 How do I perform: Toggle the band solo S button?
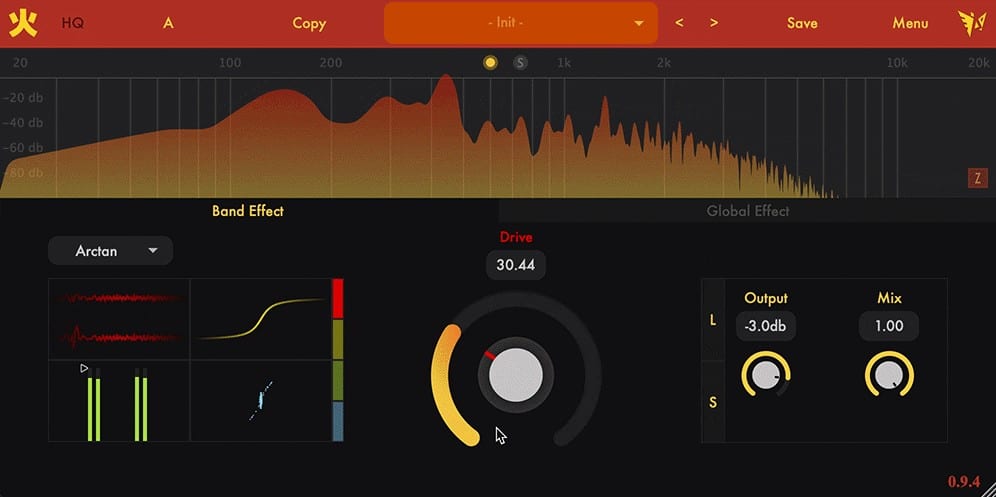(520, 63)
